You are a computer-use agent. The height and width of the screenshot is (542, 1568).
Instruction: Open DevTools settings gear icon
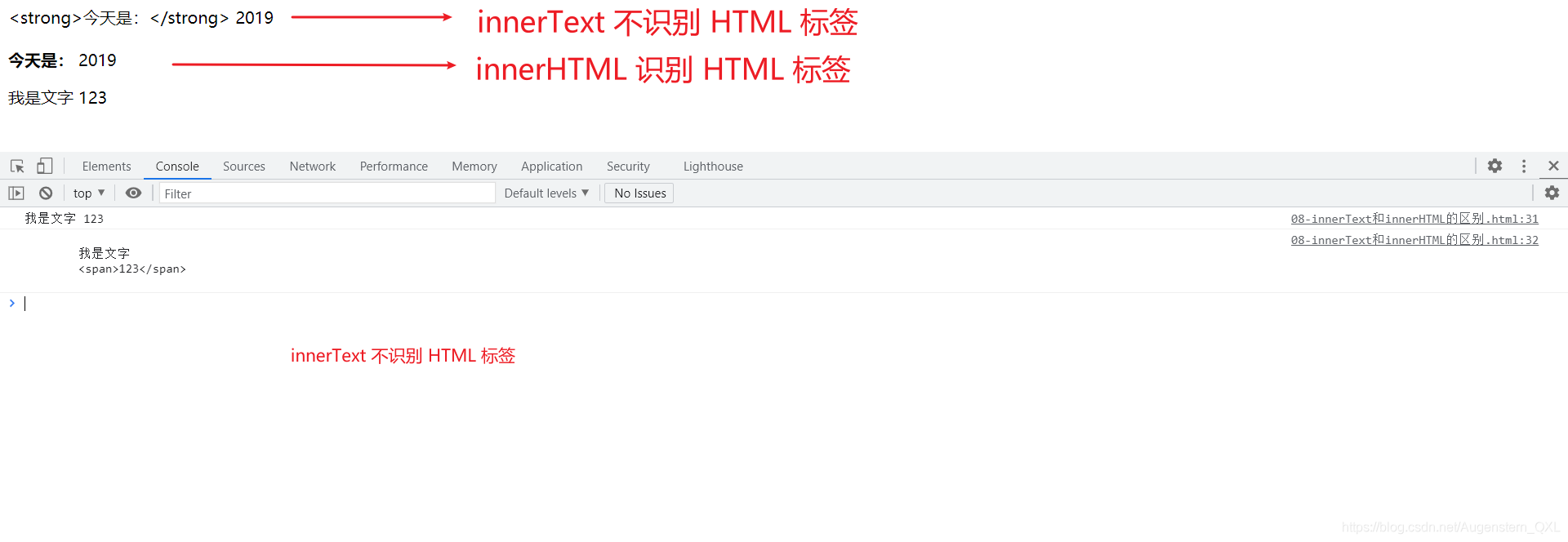pos(1494,166)
